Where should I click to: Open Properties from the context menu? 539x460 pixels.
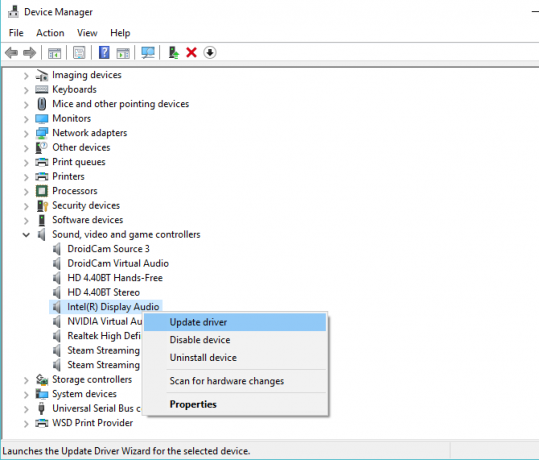click(235, 404)
